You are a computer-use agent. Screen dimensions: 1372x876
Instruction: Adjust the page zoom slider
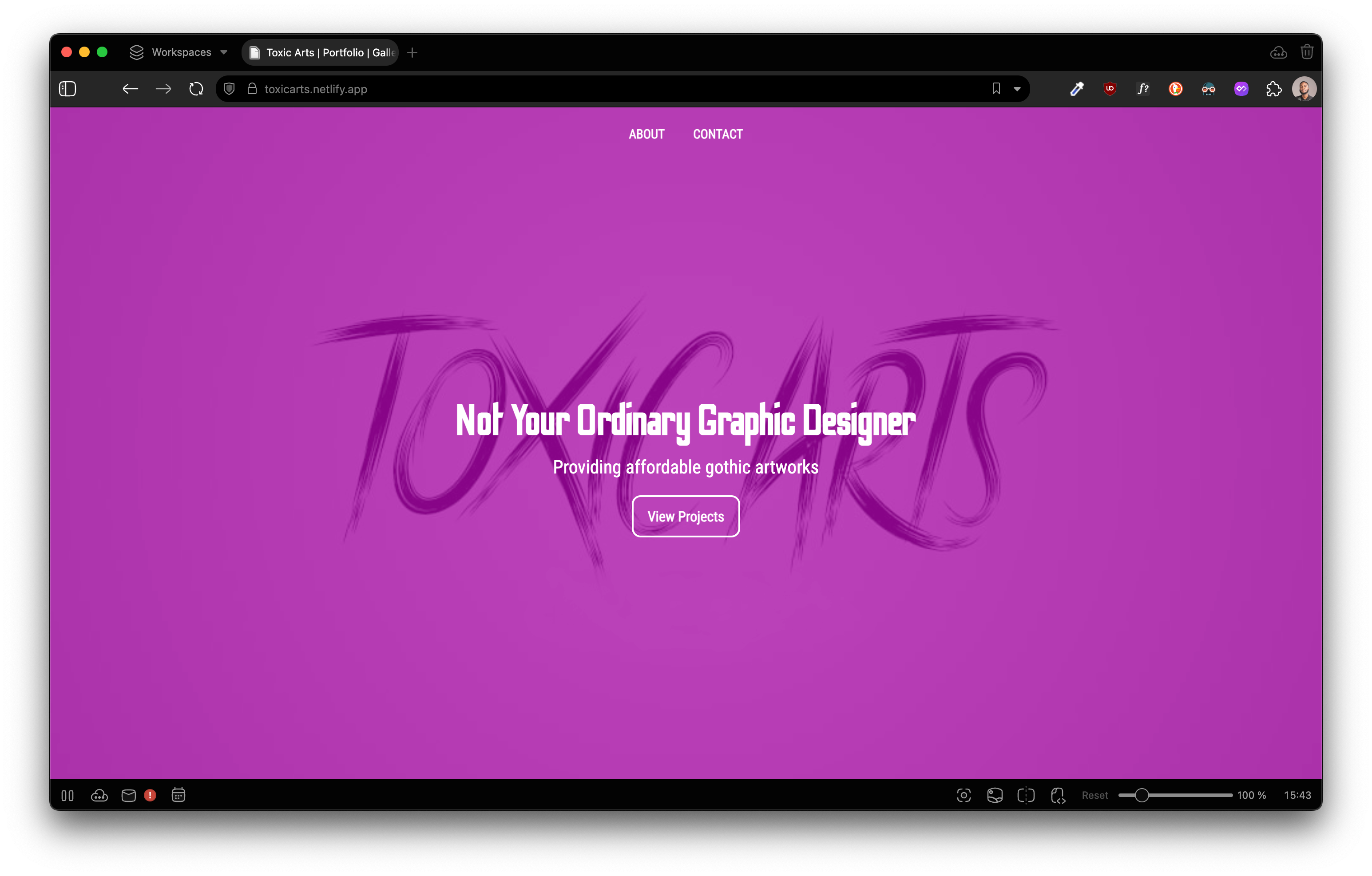pos(1175,796)
